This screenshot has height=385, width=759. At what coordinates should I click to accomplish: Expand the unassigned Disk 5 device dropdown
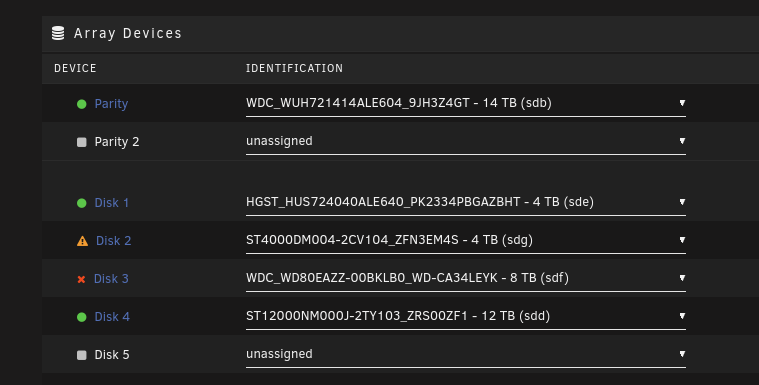click(x=466, y=354)
